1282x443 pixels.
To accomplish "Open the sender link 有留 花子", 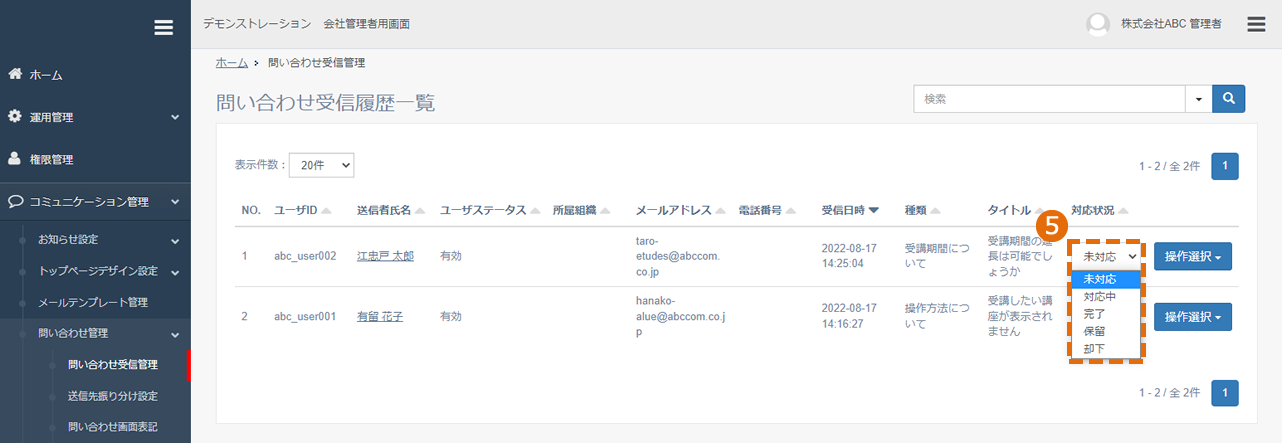I will coord(380,316).
